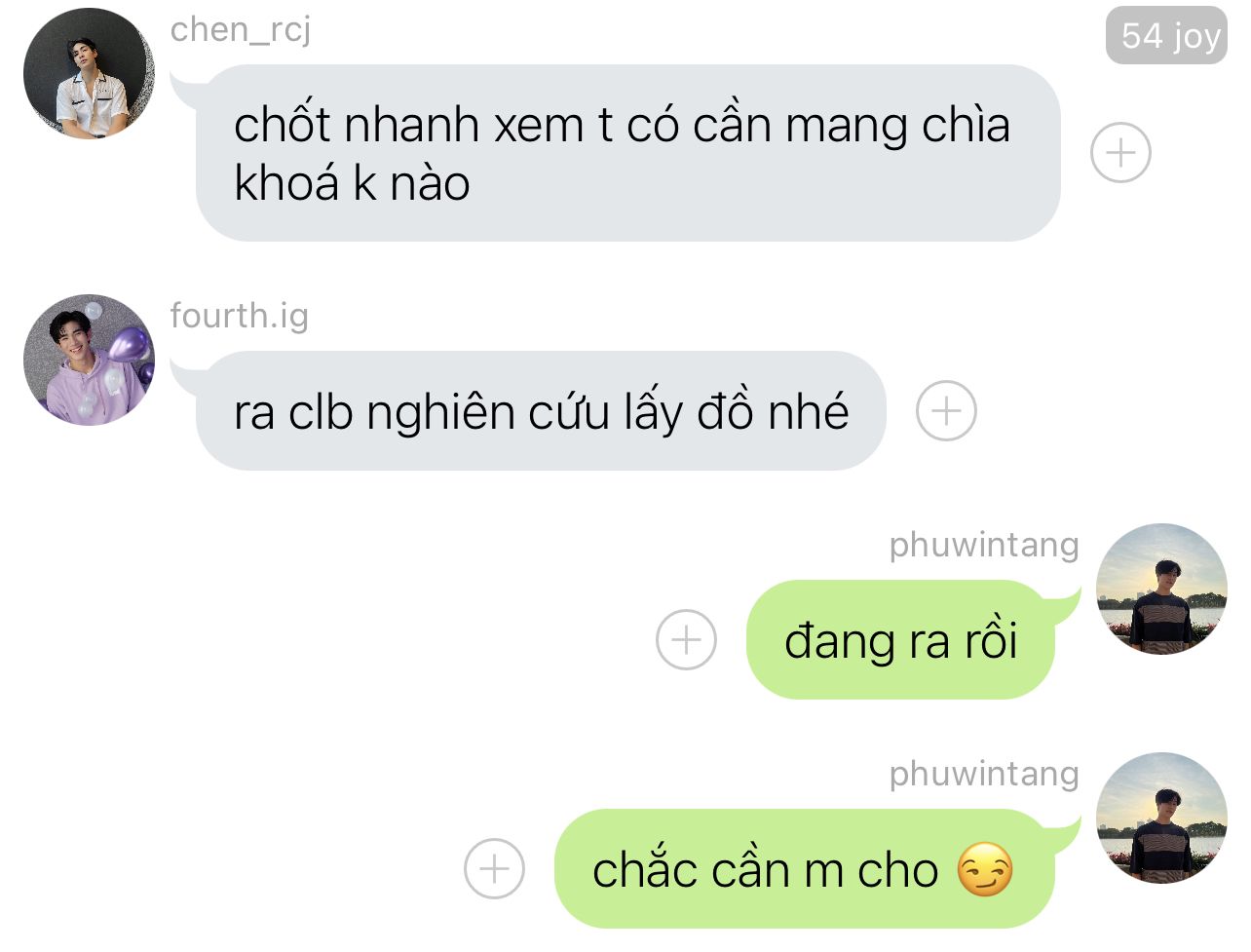The width and height of the screenshot is (1251, 952).
Task: Tap the 'khoá k nào' line in chen_rcj's message
Action: pos(352,183)
